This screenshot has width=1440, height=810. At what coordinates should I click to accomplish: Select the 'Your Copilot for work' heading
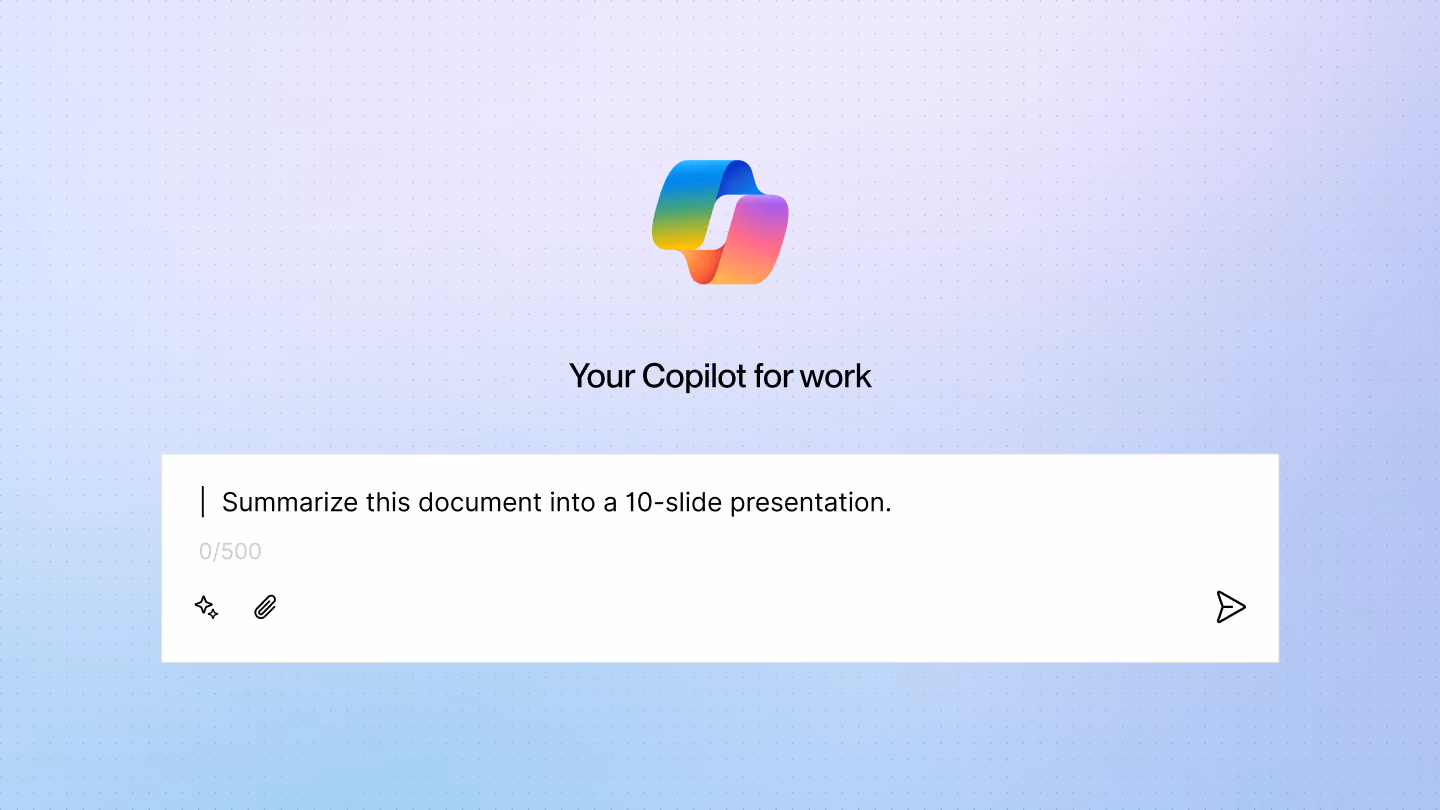(x=720, y=376)
